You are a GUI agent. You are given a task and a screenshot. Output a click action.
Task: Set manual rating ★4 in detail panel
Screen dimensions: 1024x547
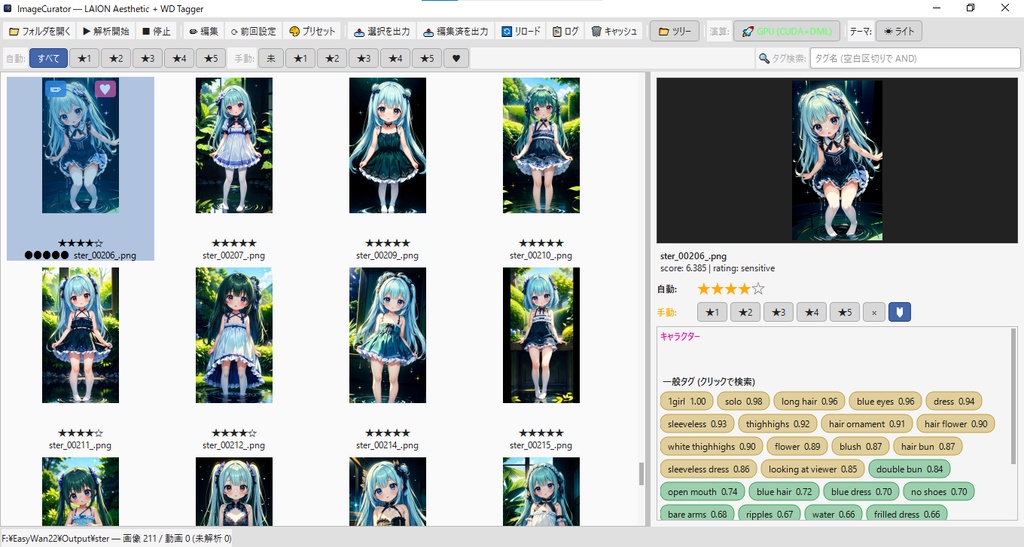(811, 312)
